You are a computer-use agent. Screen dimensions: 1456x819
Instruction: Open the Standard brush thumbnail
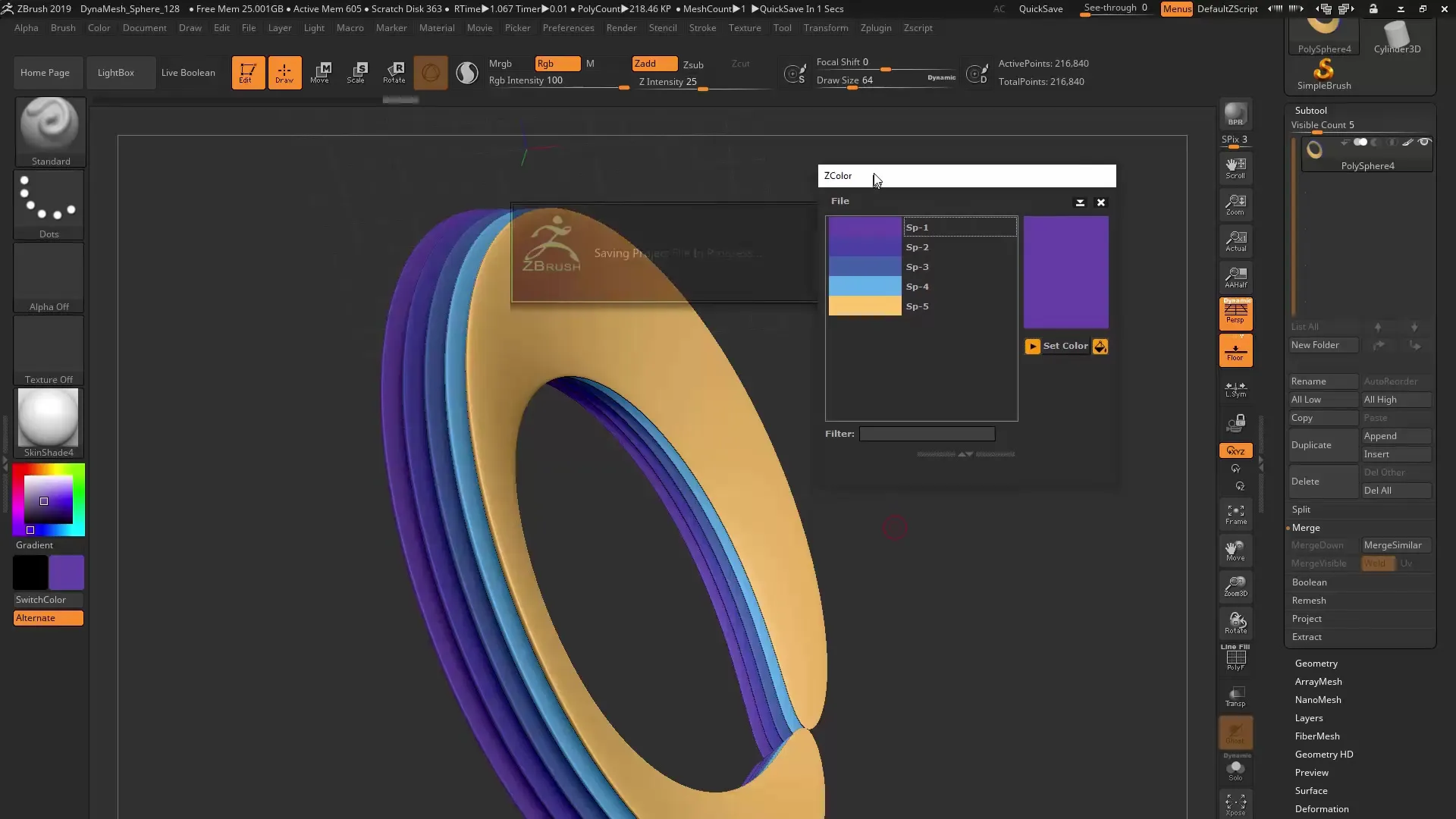click(50, 131)
